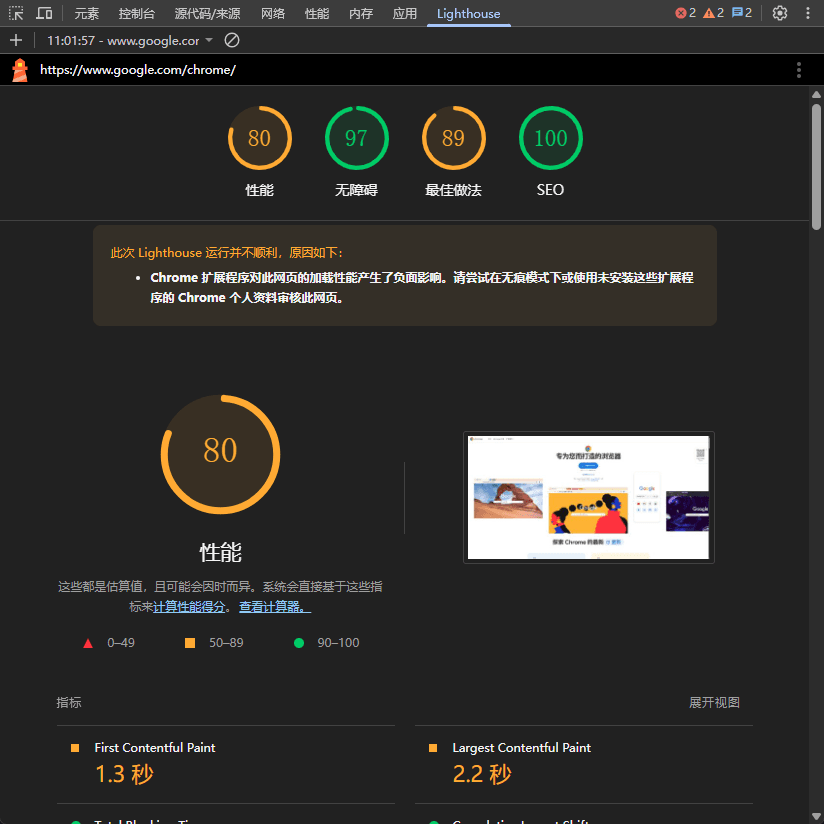Jump to the 无障碍 score gauge of 97

(x=357, y=152)
